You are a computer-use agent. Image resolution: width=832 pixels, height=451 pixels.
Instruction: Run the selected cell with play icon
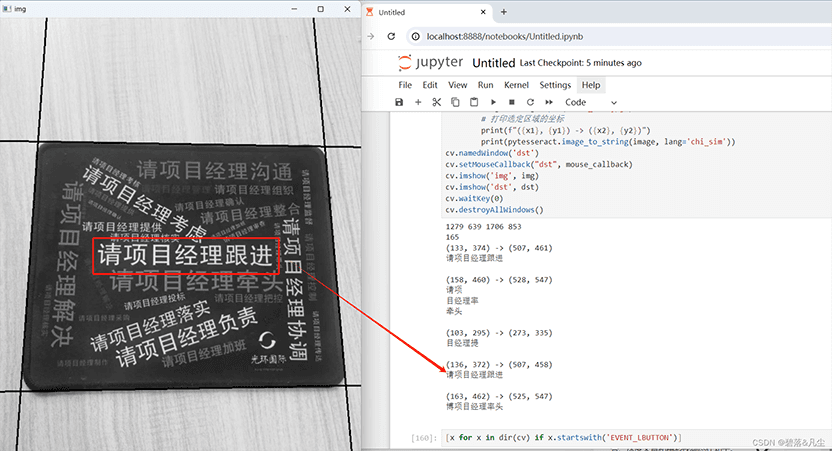(x=493, y=102)
